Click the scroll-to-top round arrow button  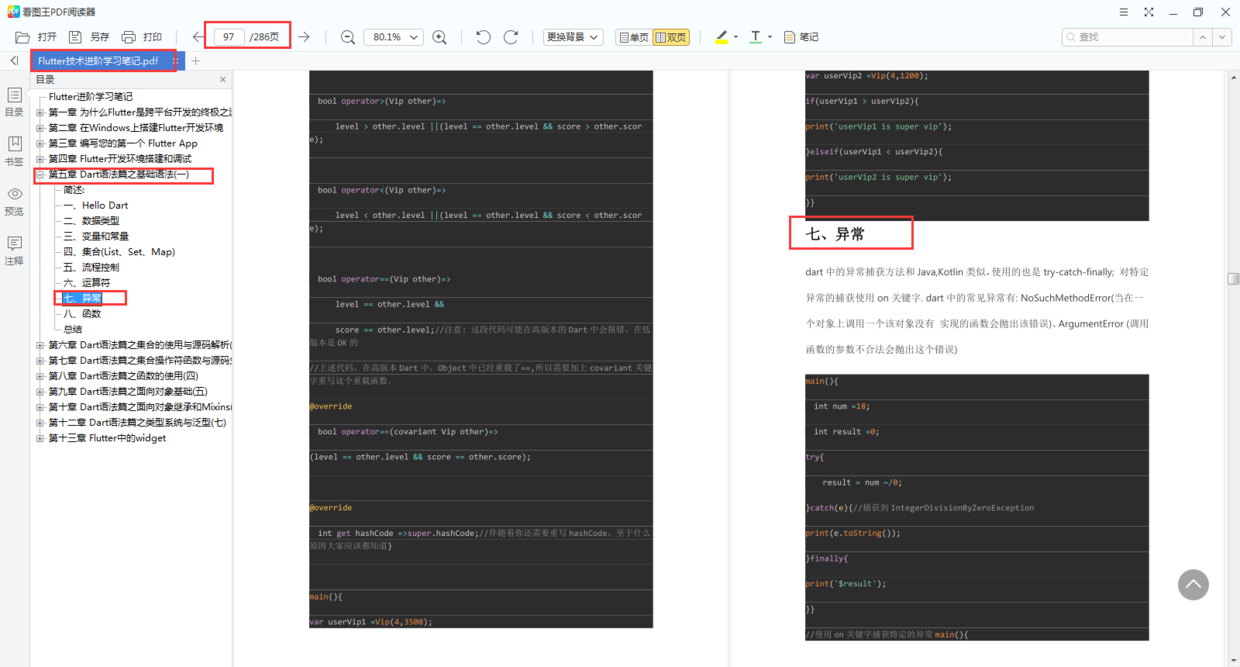(x=1193, y=585)
